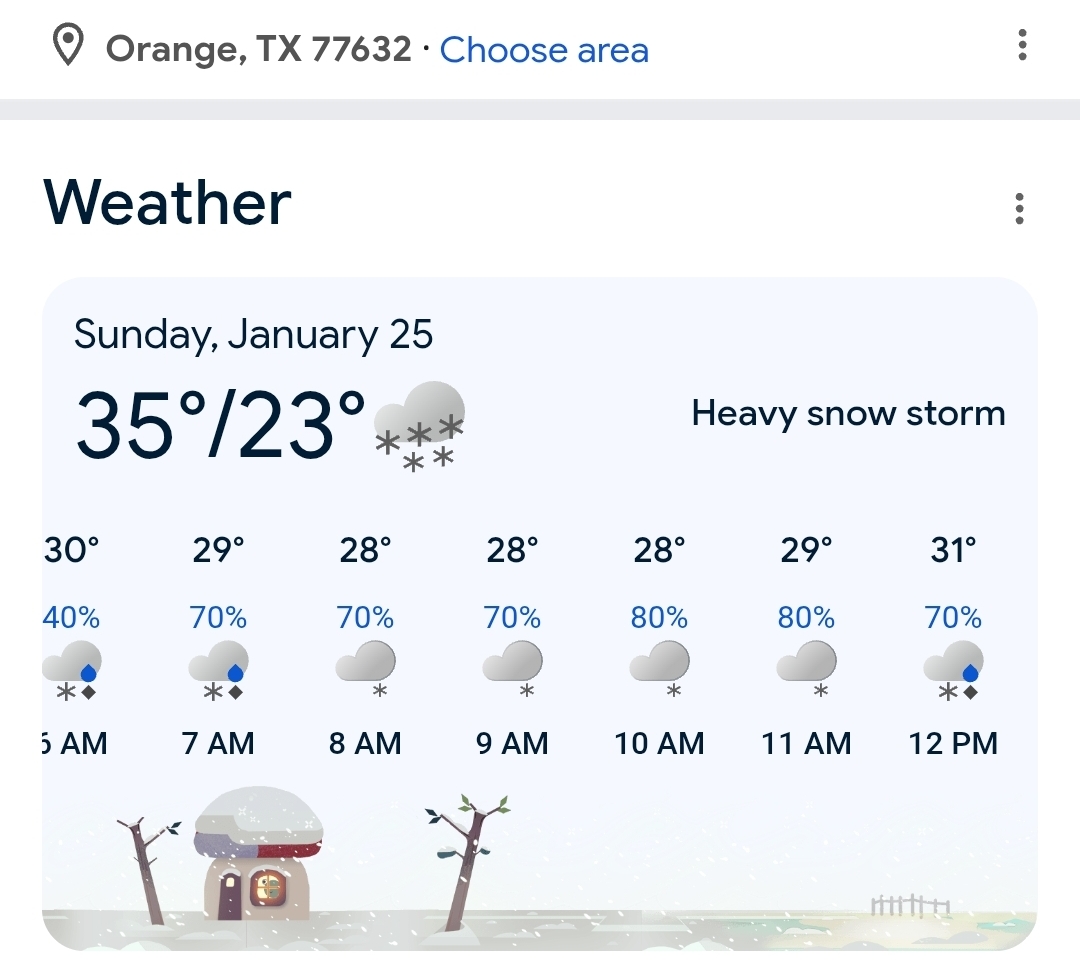Tap the 10 AM snow cloud icon
This screenshot has width=1080, height=967.
(x=660, y=669)
